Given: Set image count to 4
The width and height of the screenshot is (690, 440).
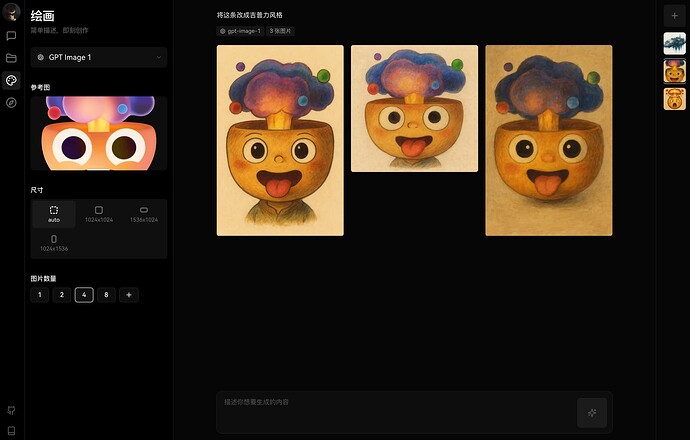Looking at the screenshot, I should click(84, 295).
